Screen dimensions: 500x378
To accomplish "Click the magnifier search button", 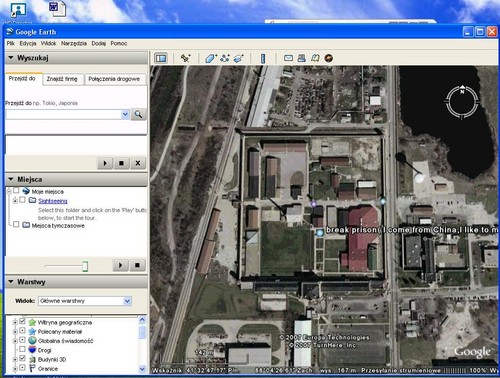I will pos(138,114).
